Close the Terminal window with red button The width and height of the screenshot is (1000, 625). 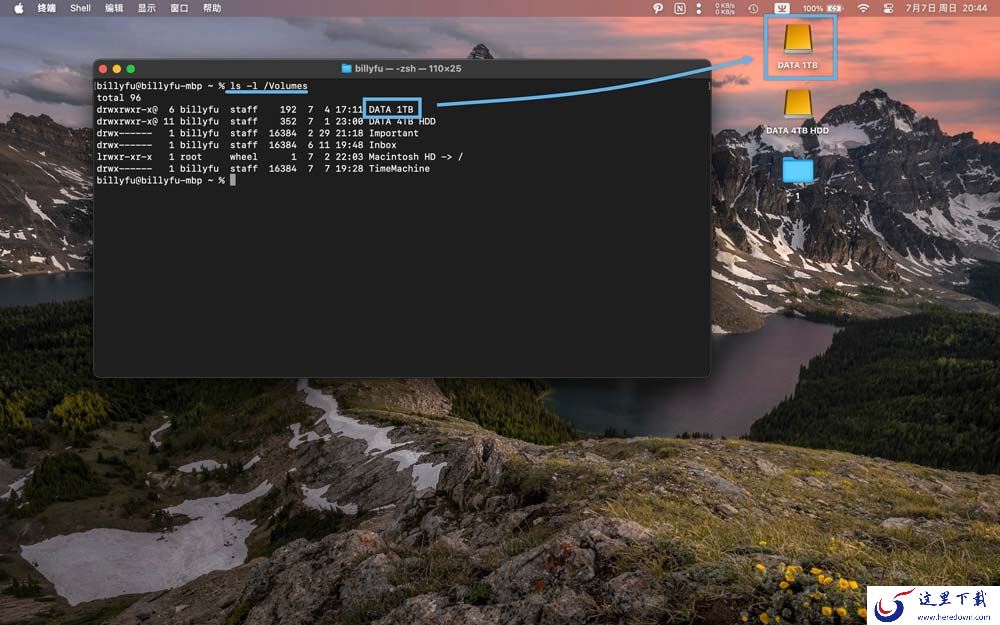point(103,69)
